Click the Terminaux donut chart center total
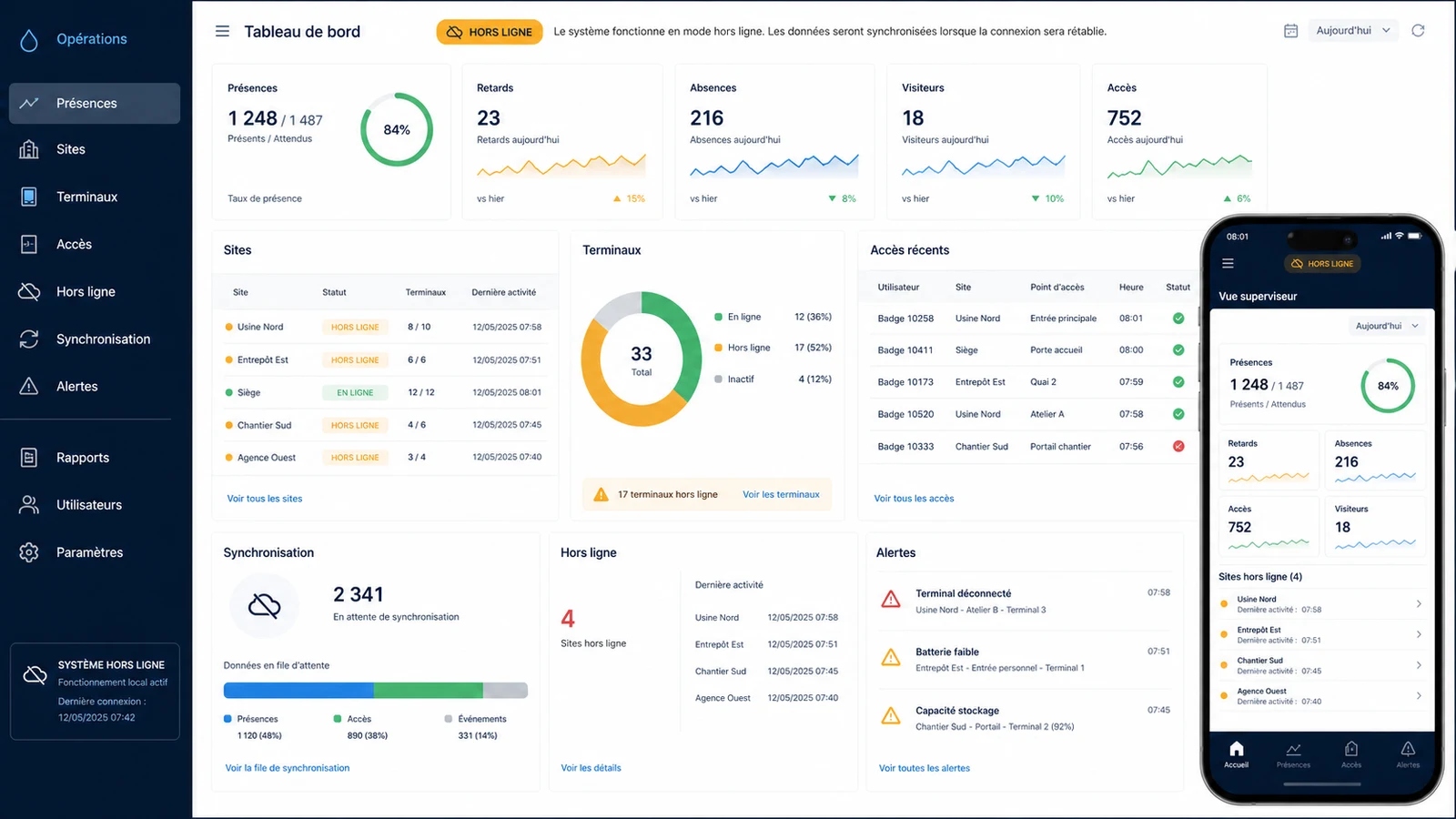 (642, 359)
